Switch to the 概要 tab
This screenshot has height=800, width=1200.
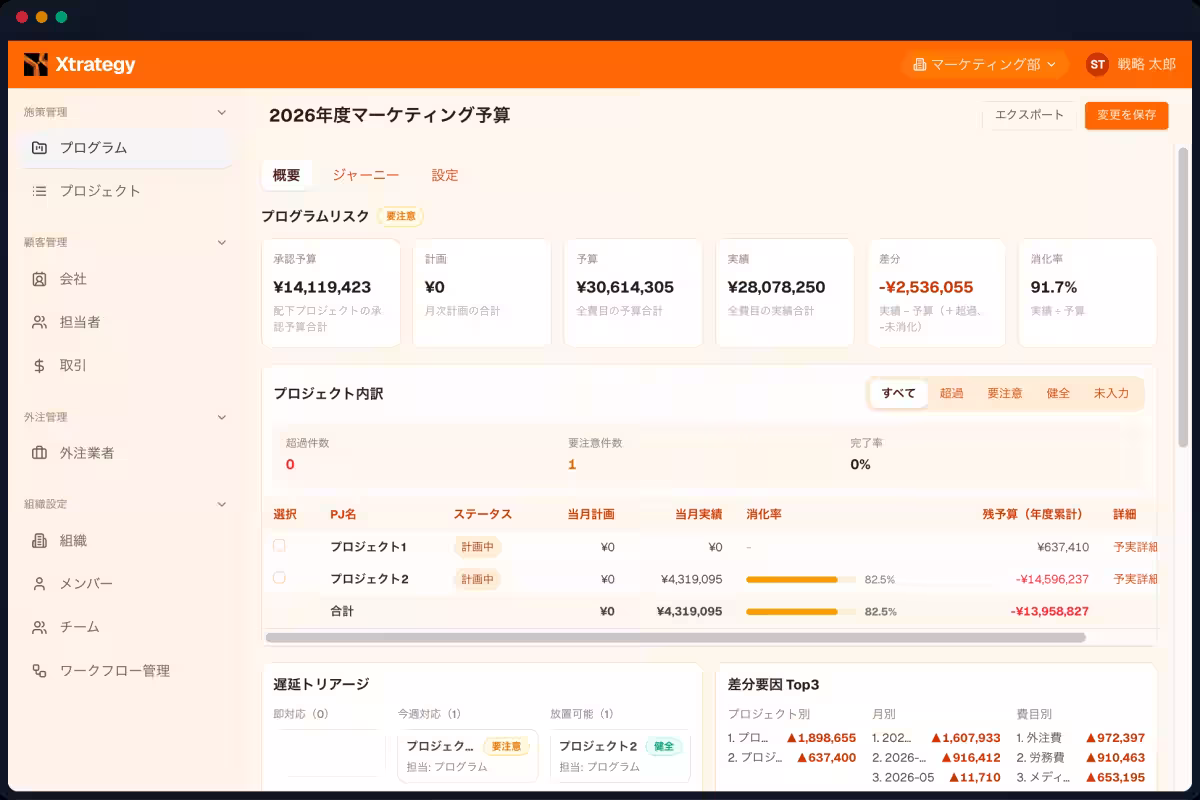286,175
